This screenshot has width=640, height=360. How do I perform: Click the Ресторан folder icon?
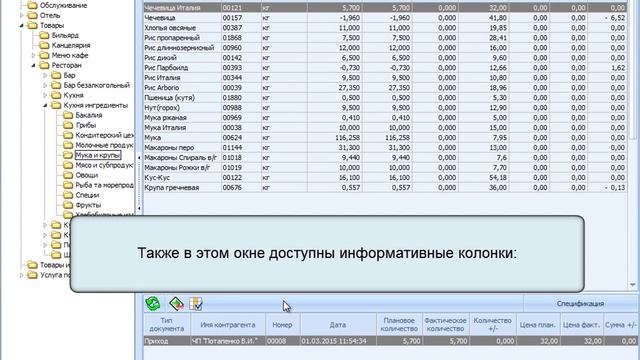[44, 65]
